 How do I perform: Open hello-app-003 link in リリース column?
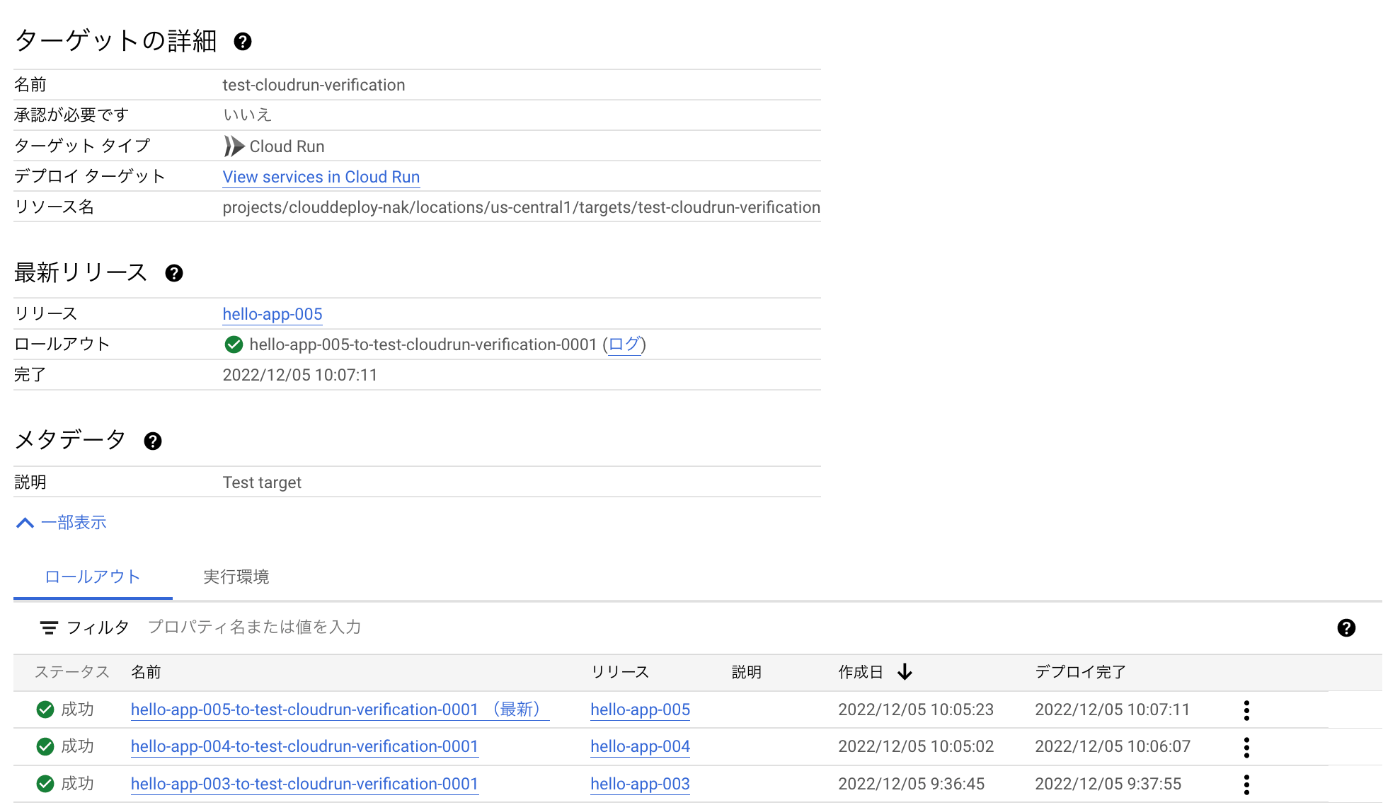coord(640,784)
